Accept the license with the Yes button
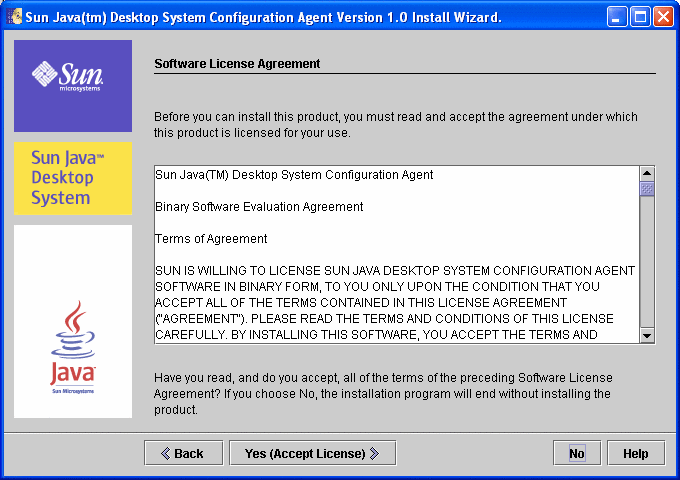 [x=312, y=453]
